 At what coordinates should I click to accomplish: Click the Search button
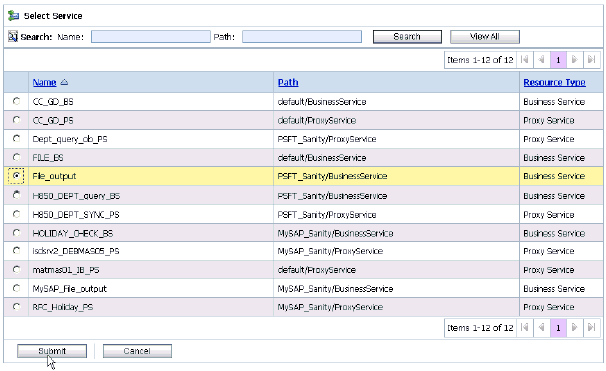[x=407, y=37]
